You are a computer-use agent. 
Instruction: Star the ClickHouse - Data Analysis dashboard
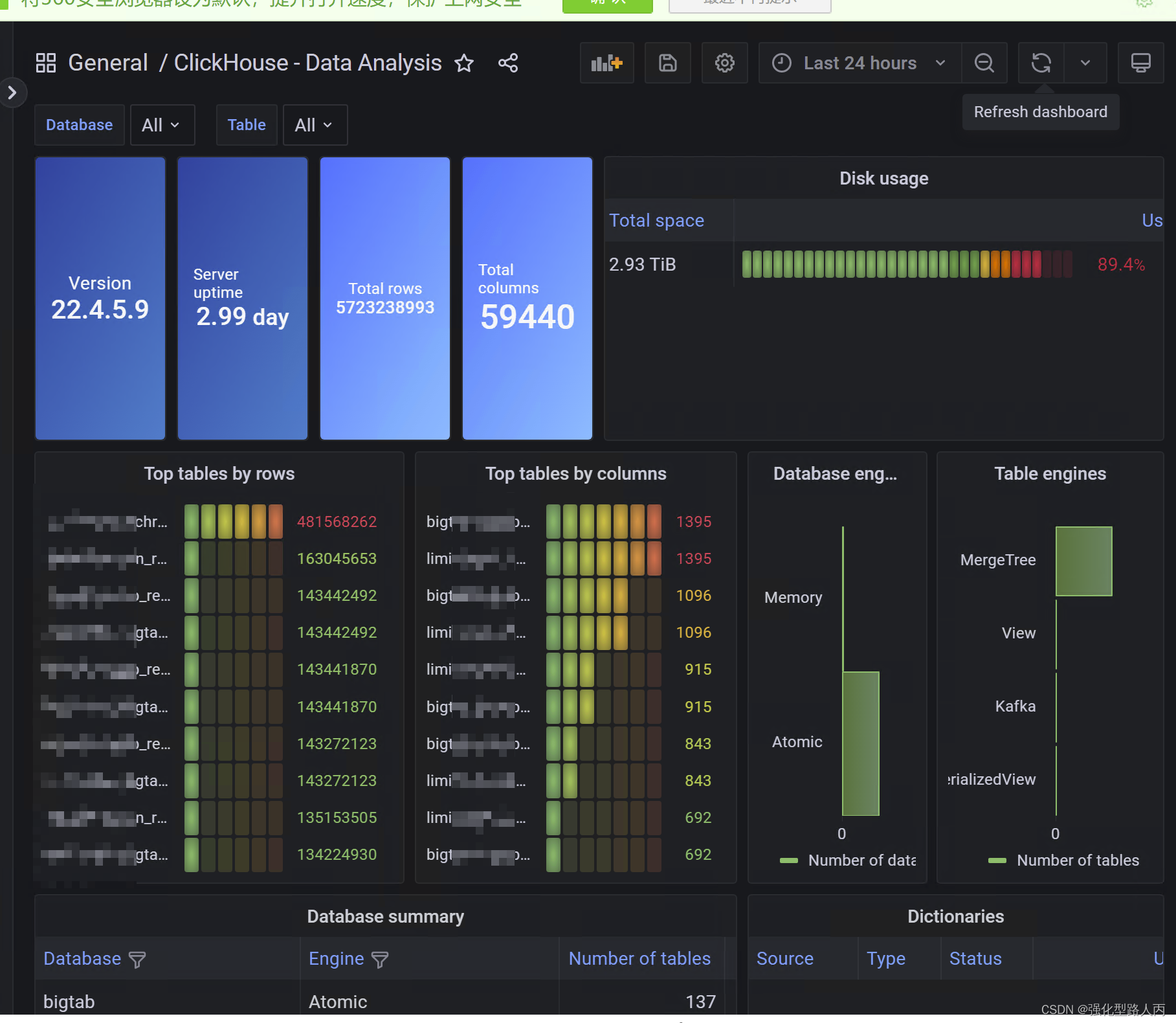pyautogui.click(x=464, y=63)
